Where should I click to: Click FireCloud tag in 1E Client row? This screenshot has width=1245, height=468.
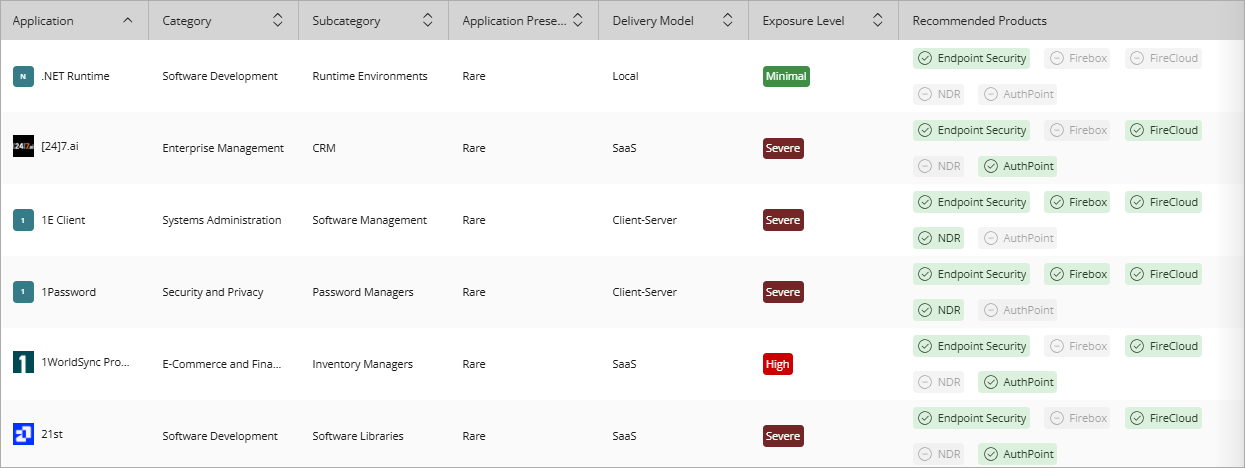point(1163,202)
